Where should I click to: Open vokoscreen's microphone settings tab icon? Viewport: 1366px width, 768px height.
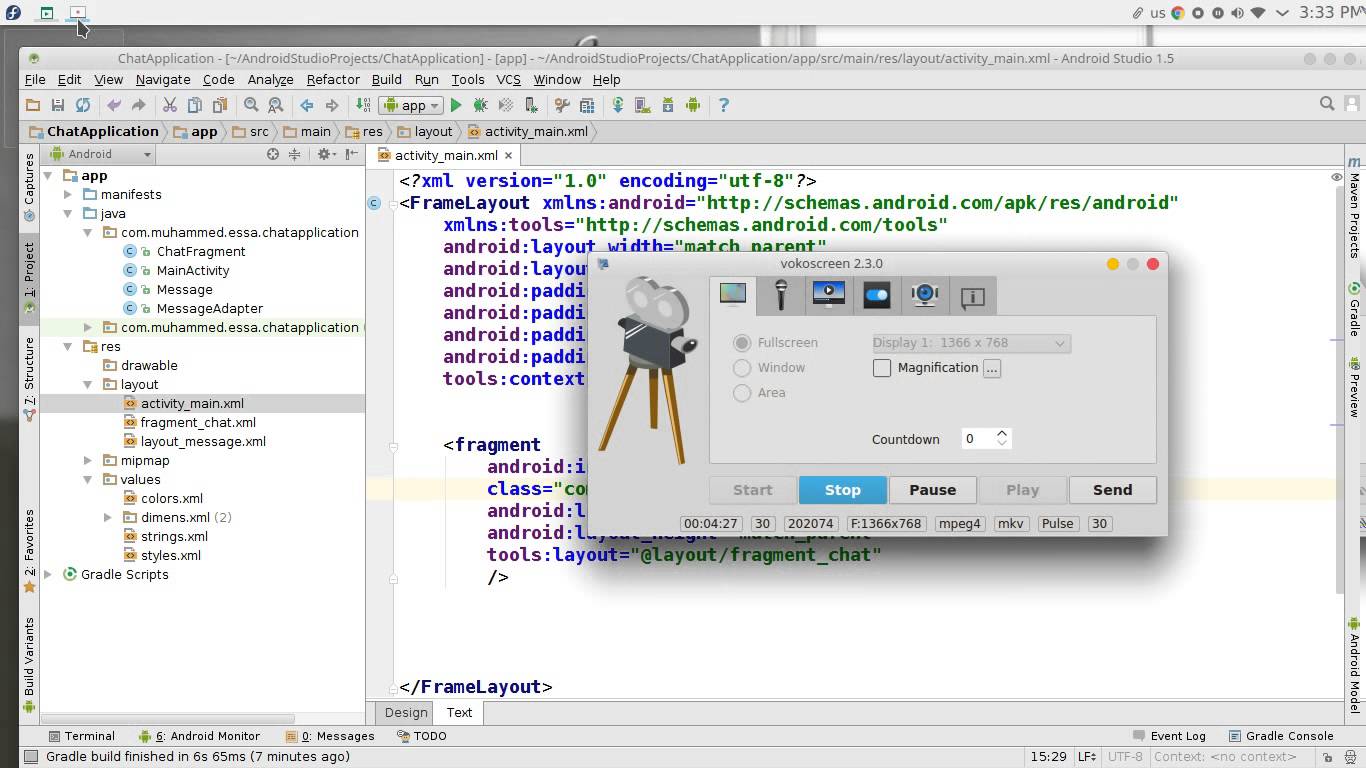781,295
